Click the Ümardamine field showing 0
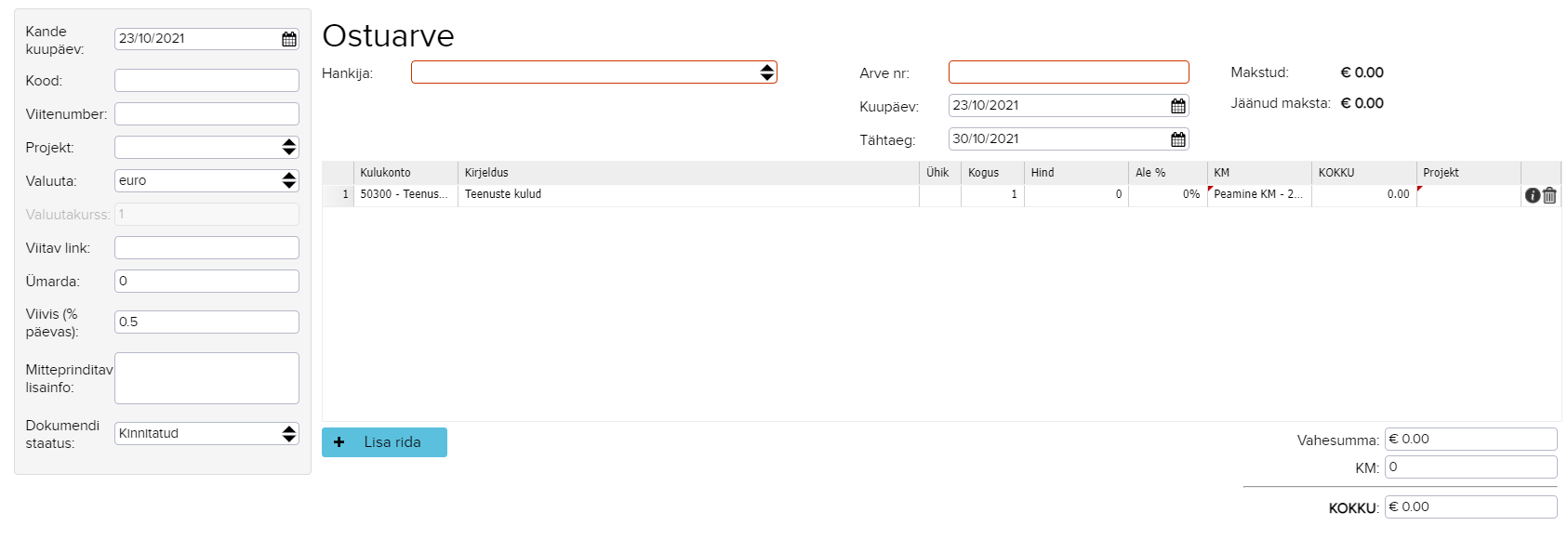 point(206,281)
